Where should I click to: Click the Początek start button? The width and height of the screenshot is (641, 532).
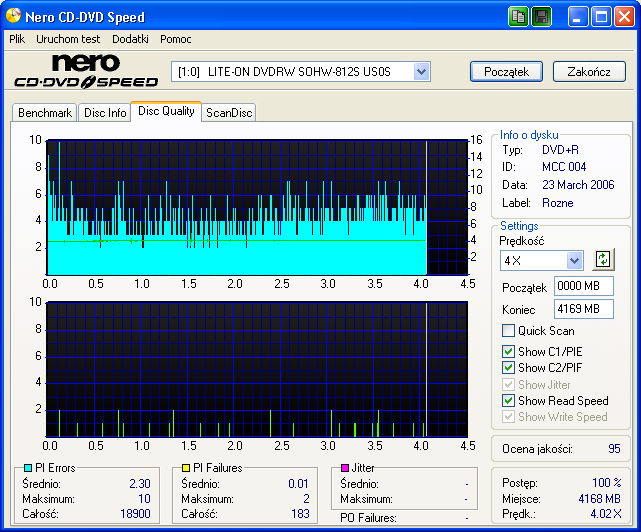pos(507,72)
